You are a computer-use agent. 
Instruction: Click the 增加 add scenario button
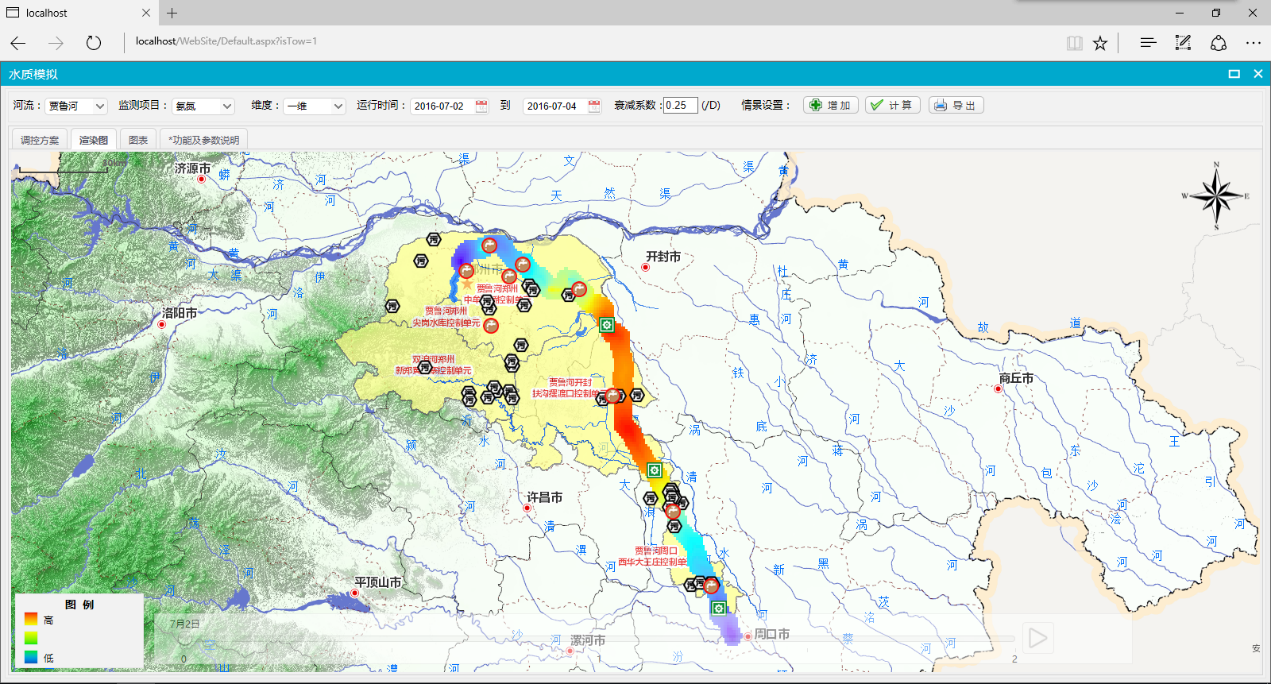tap(830, 105)
